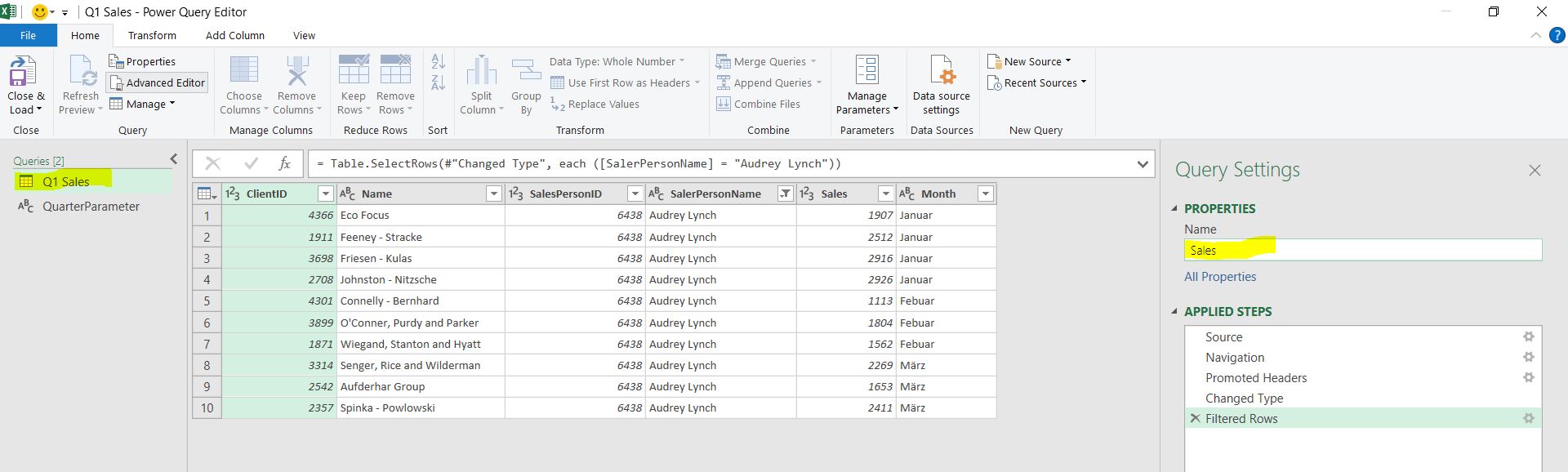Click the Remove Columns icon

pyautogui.click(x=296, y=72)
